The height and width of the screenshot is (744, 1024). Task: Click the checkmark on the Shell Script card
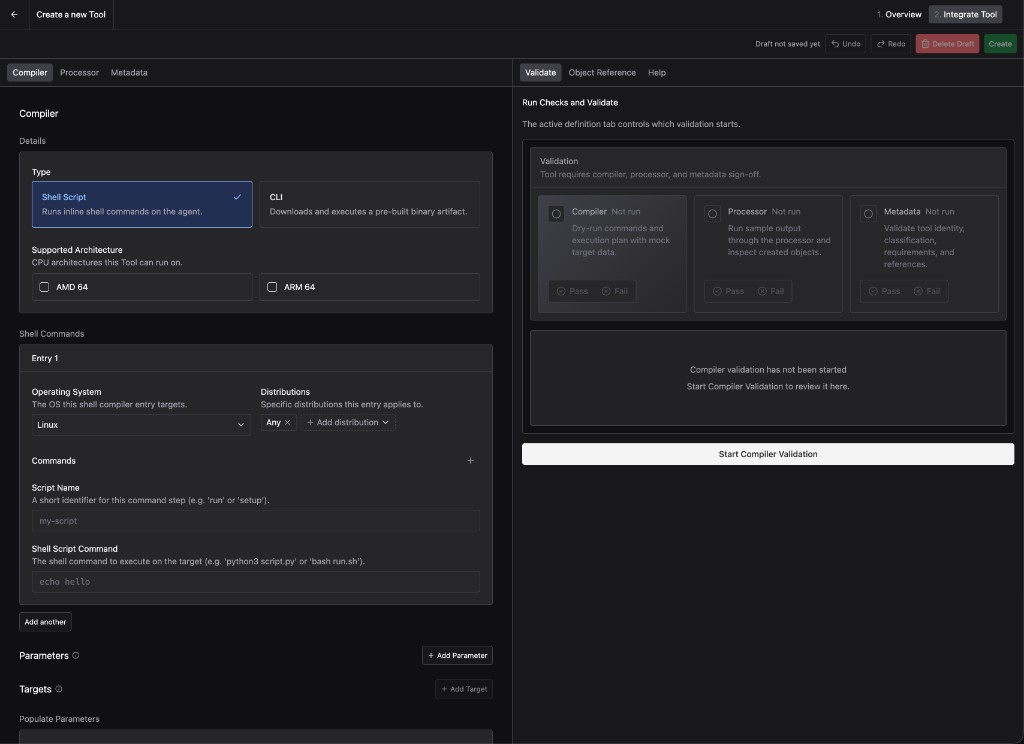click(x=237, y=197)
